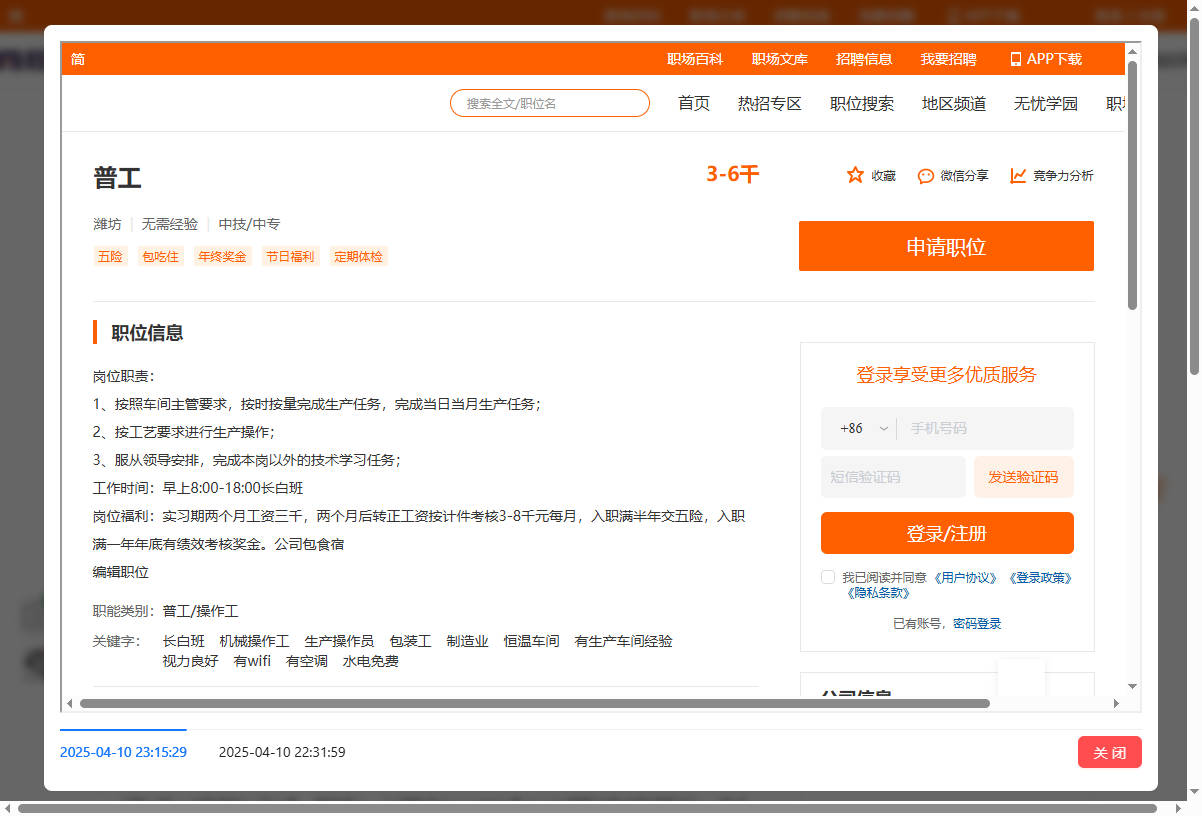Go to 首页 in the navigation bar
Image resolution: width=1202 pixels, height=816 pixels.
tap(693, 103)
